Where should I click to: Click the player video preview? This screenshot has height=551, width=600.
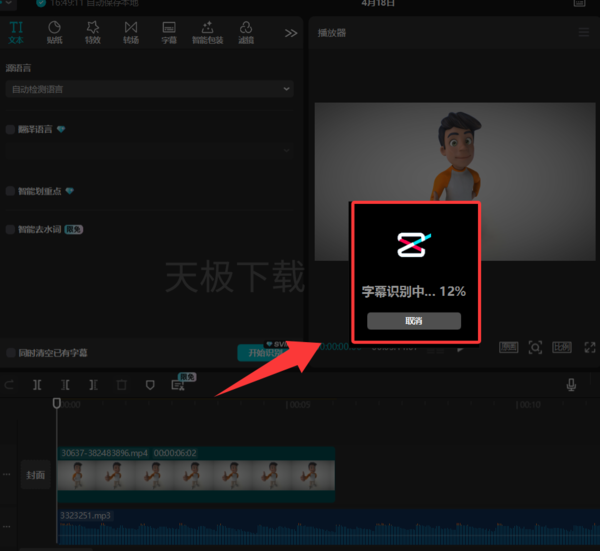tap(455, 181)
